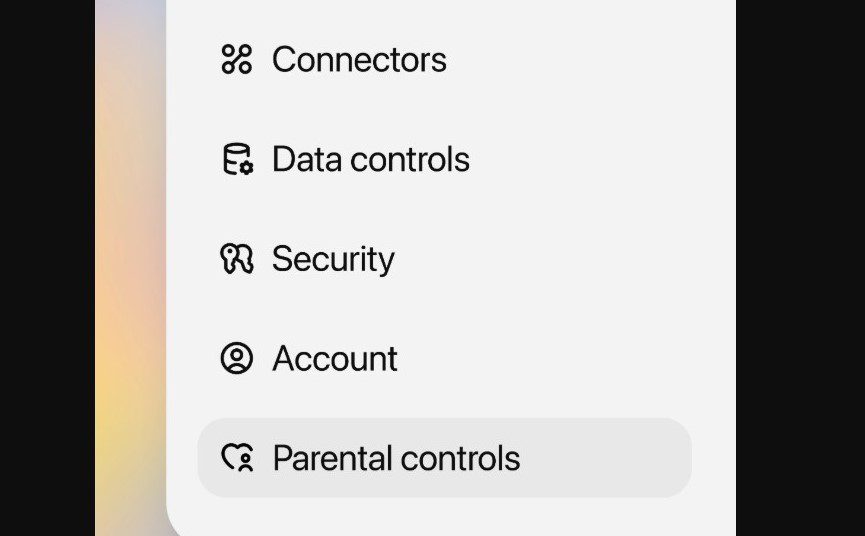Click the black area right of the panel
865x536 pixels.
point(800,268)
